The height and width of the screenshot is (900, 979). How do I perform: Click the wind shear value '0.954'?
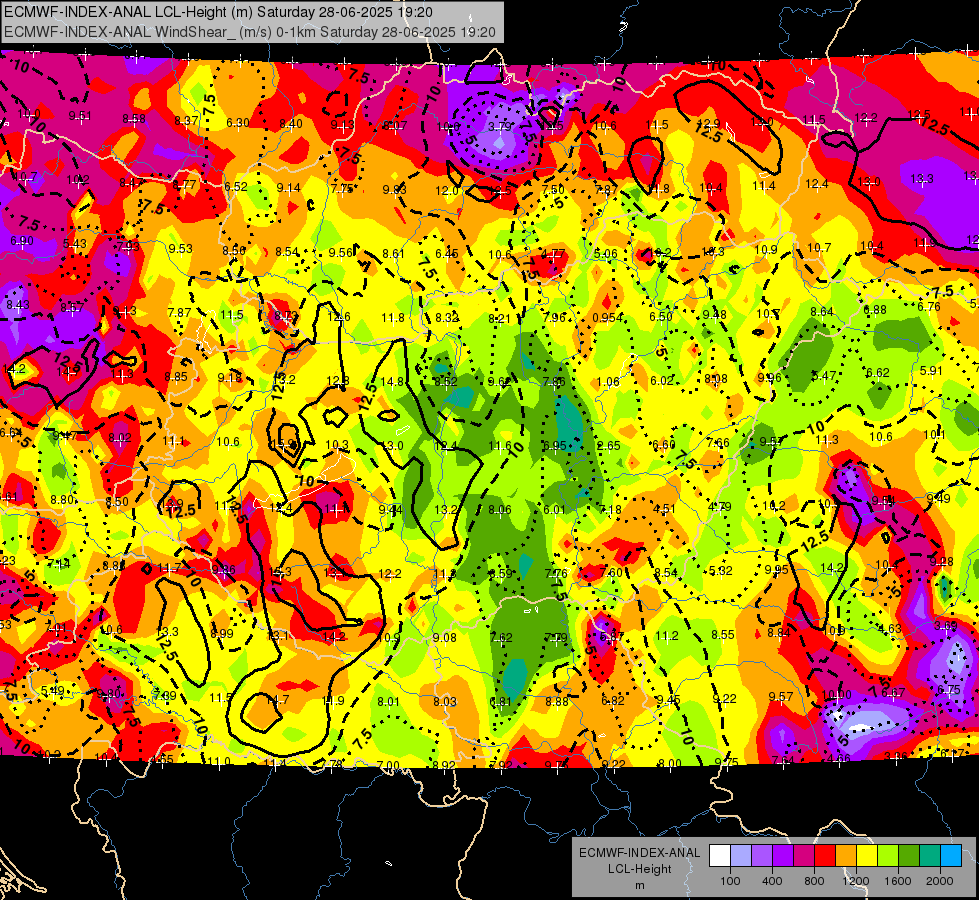[x=608, y=318]
